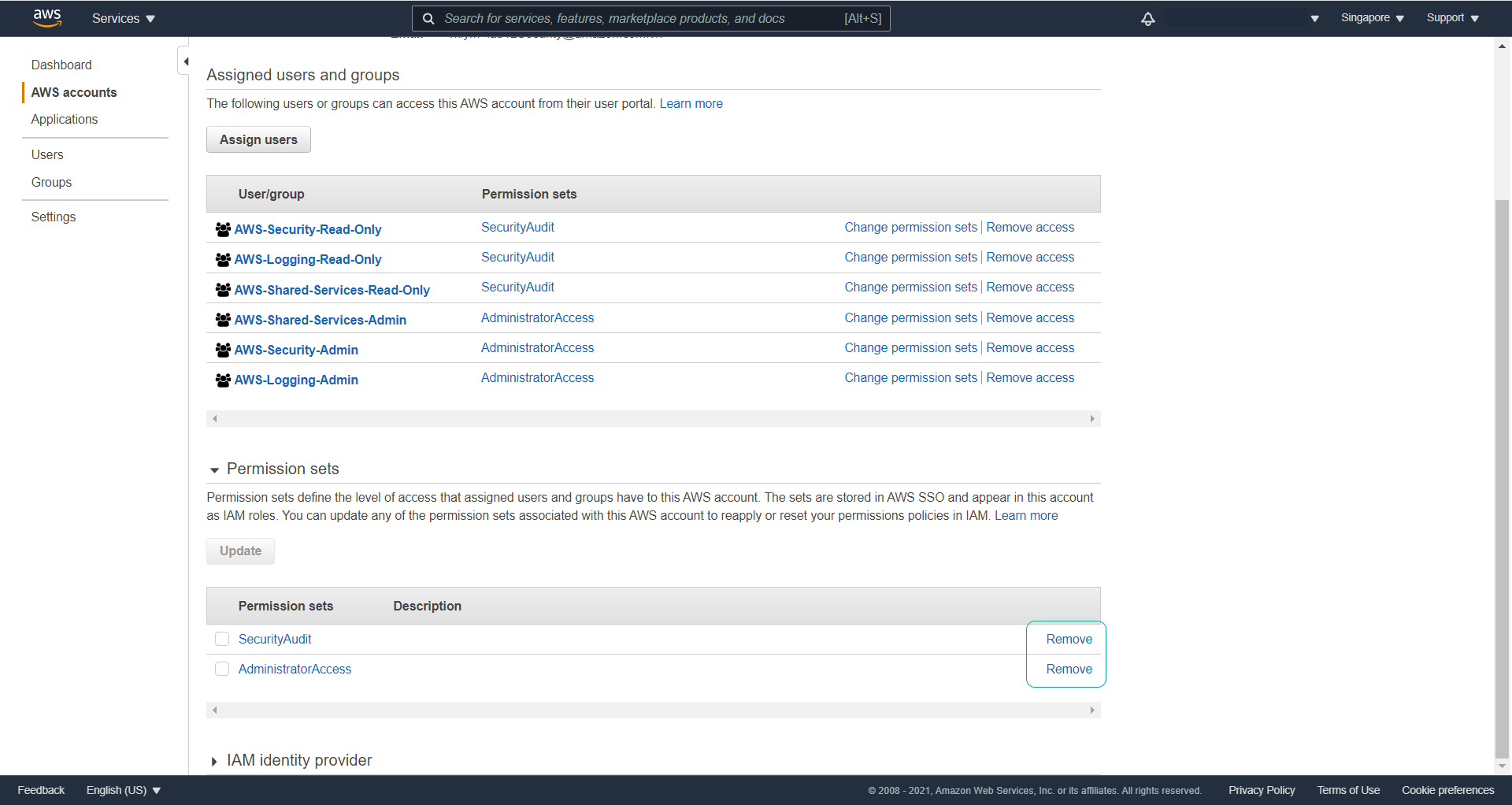Viewport: 1512px width, 805px height.
Task: Remove the AdministratorAccess permission set
Action: (x=1069, y=669)
